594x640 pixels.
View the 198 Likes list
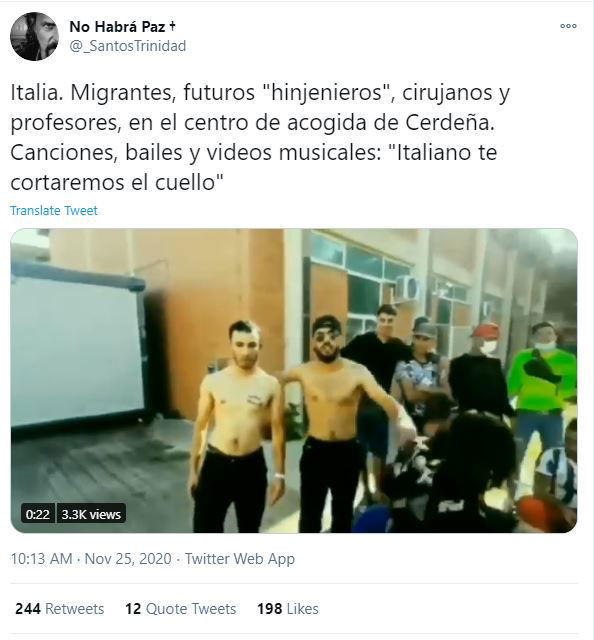tap(288, 609)
